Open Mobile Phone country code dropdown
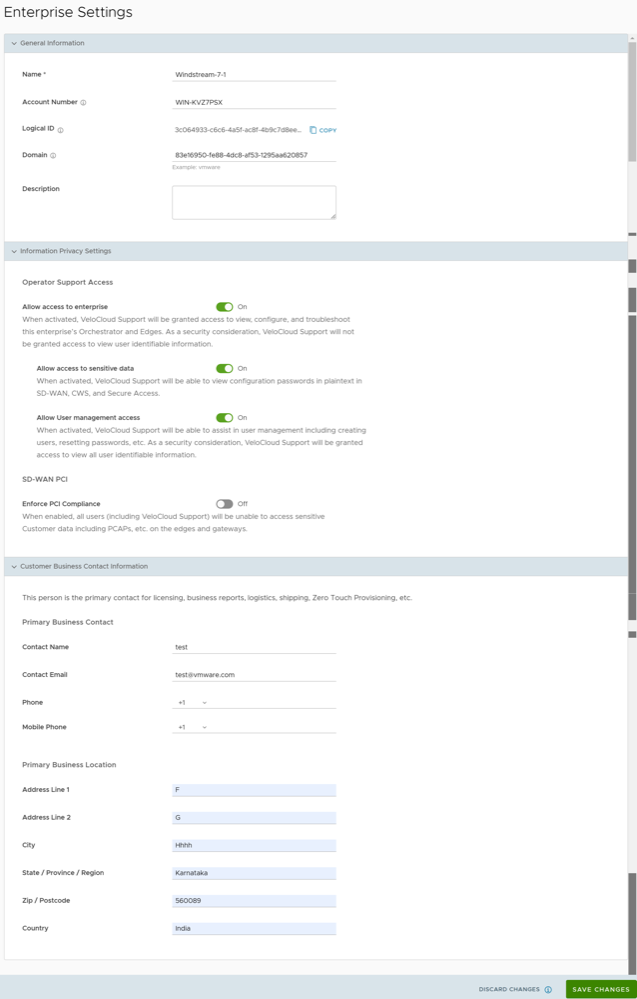The width and height of the screenshot is (637, 999). 192,727
